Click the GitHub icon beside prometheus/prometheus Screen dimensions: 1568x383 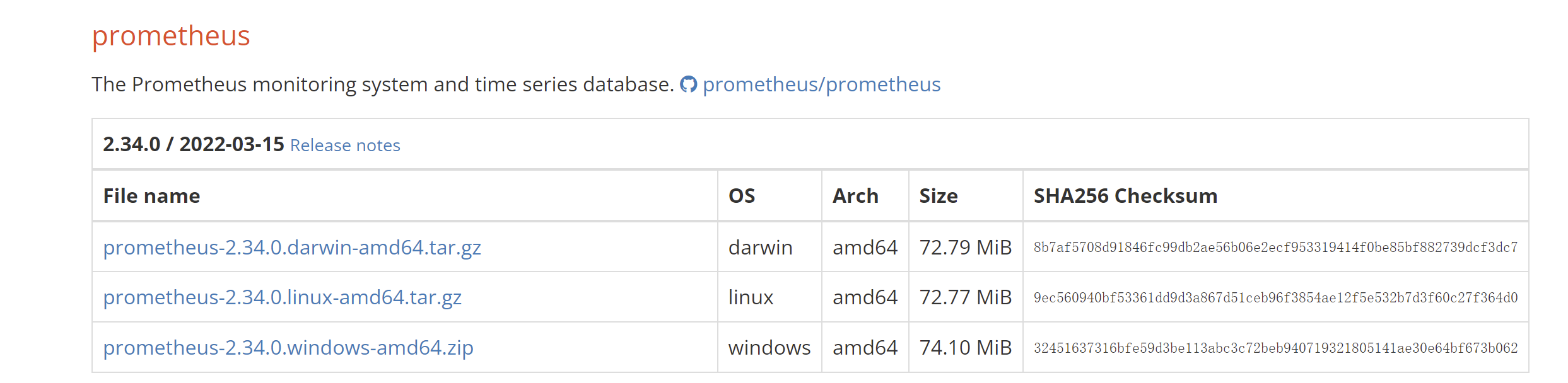(x=688, y=84)
